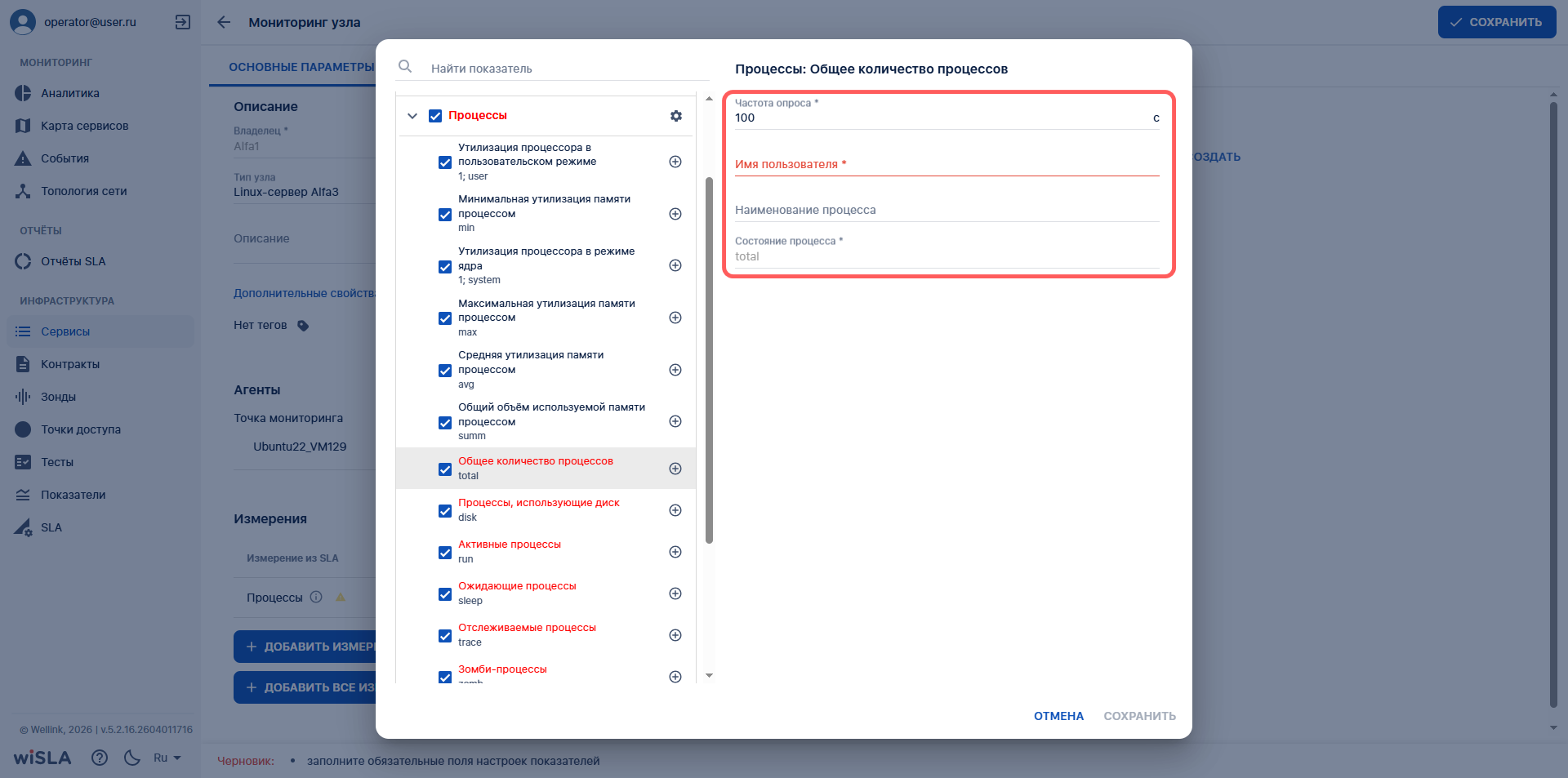
Task: Uncheck 'Средняя утилизация памяти процессом' checkbox
Action: coord(445,371)
